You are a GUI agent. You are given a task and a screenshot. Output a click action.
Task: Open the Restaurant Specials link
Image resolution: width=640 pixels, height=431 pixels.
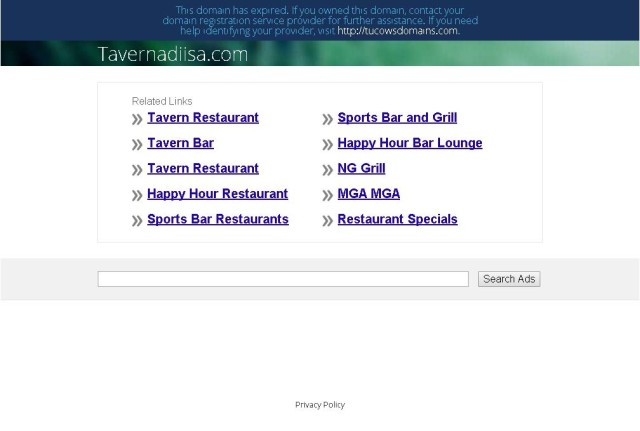398,219
